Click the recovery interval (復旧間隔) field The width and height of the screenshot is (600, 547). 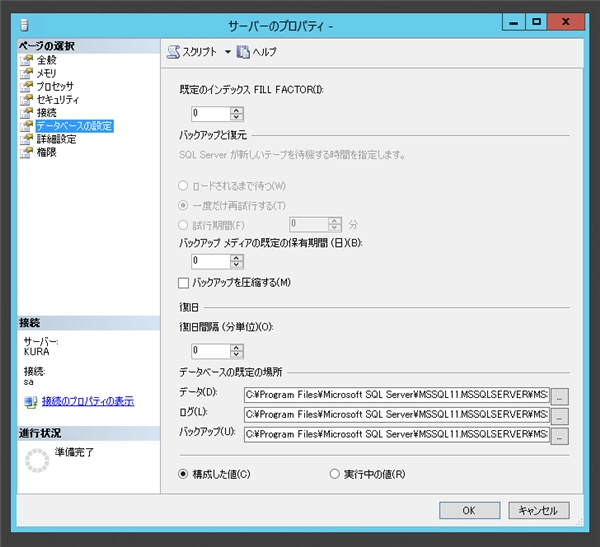tap(211, 351)
